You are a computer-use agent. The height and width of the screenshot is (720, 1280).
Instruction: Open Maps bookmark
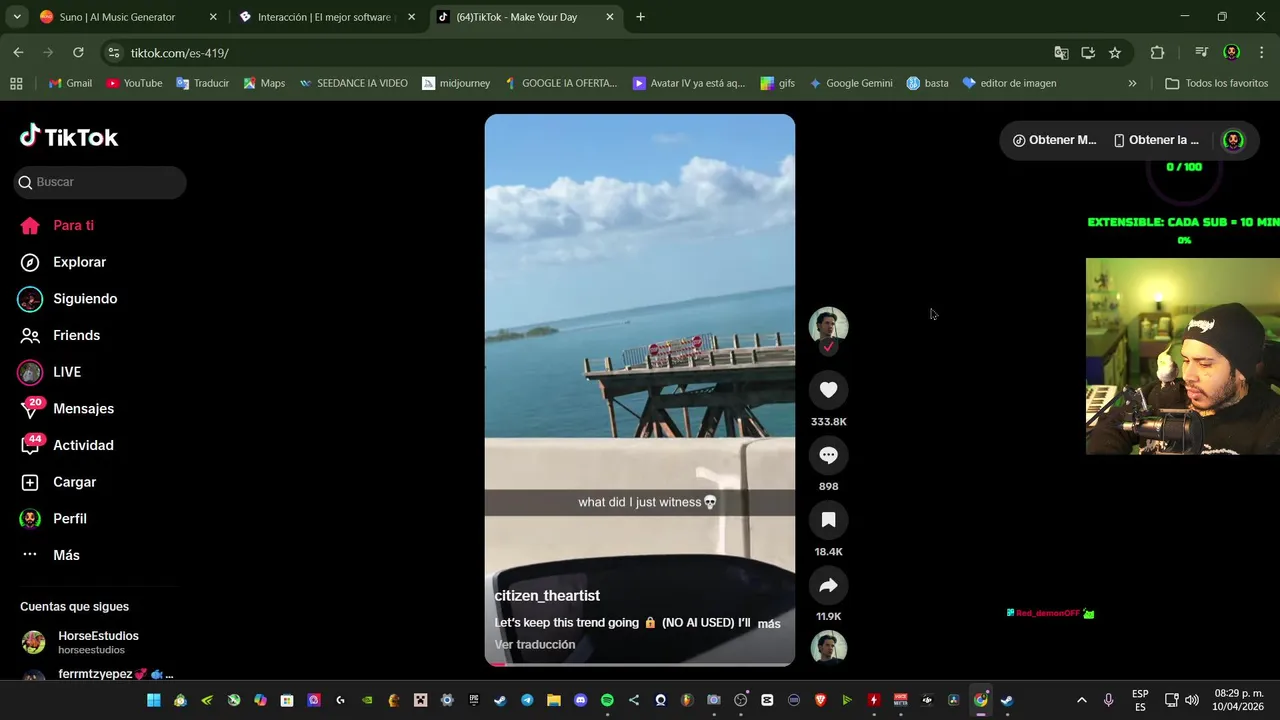[264, 83]
